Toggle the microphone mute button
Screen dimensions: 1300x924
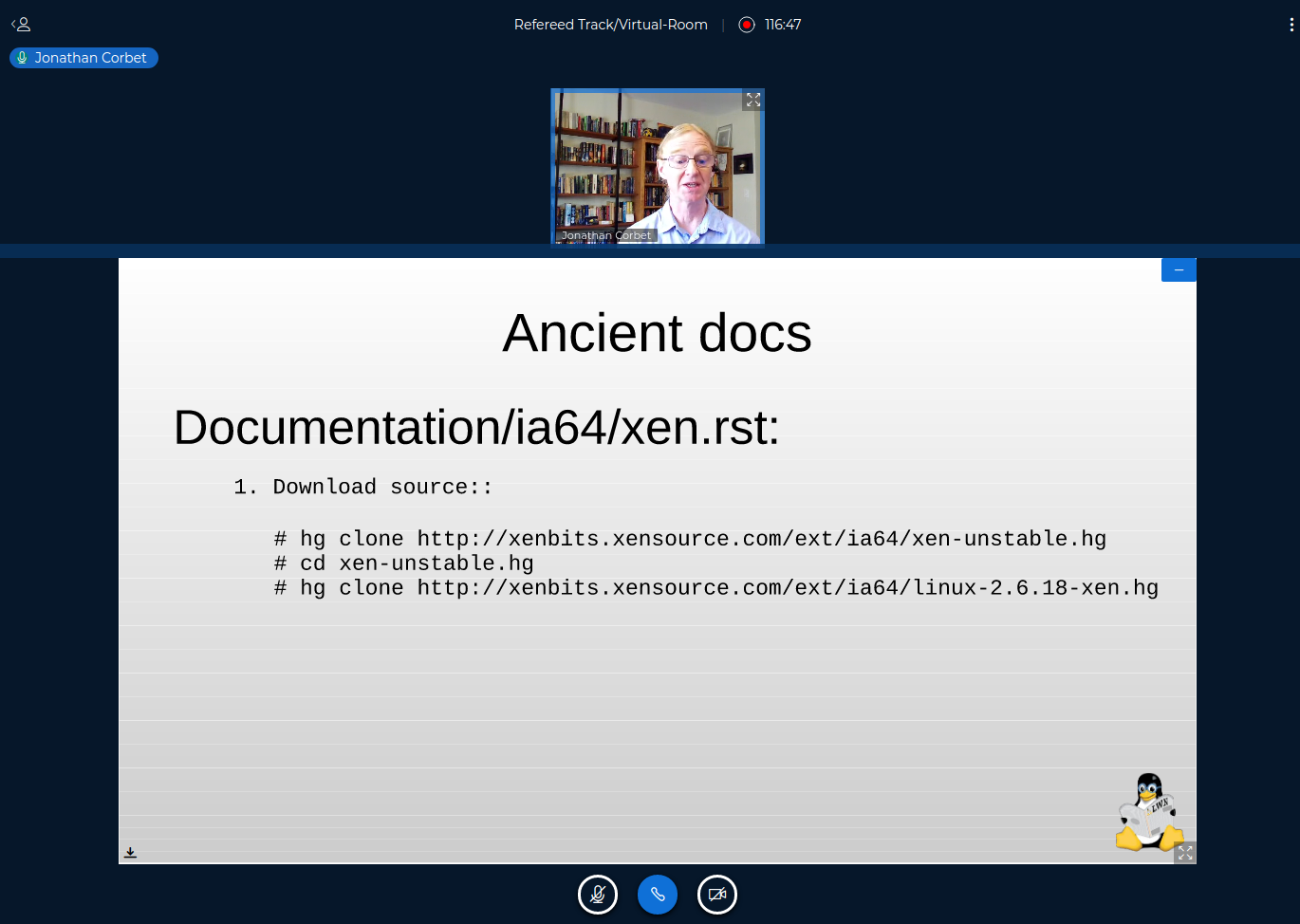pyautogui.click(x=598, y=895)
